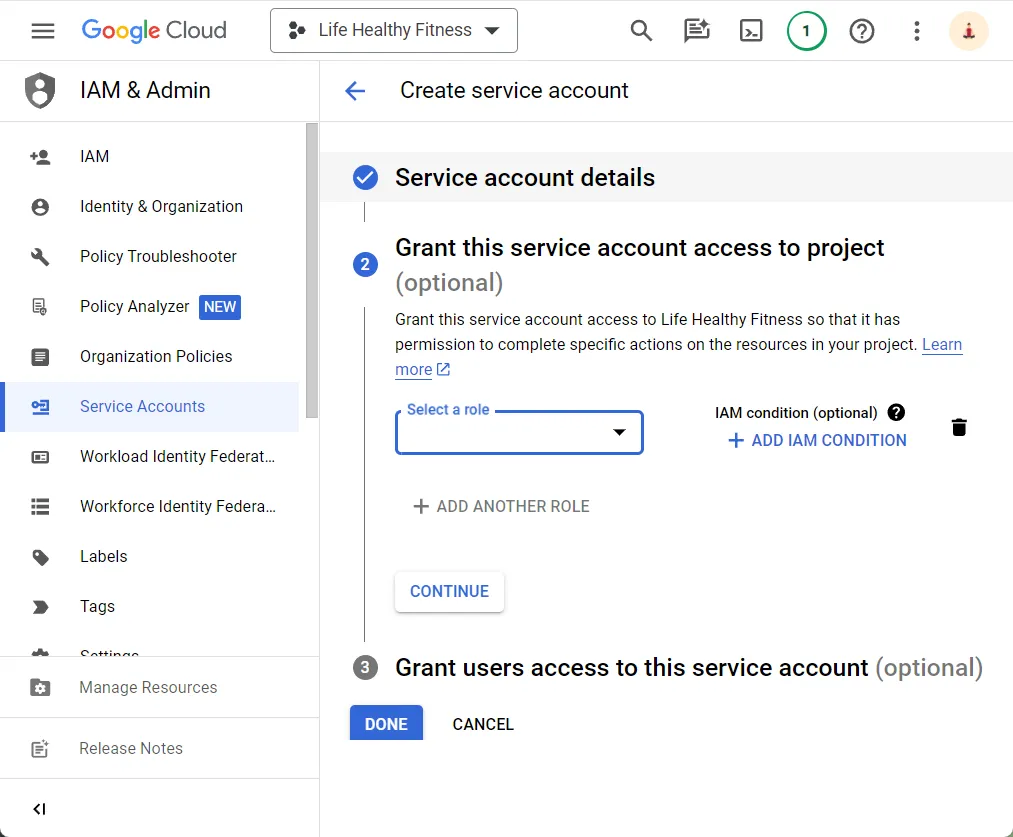Collapse the sidebar with bottom arrow icon
This screenshot has width=1013, height=837.
point(40,809)
